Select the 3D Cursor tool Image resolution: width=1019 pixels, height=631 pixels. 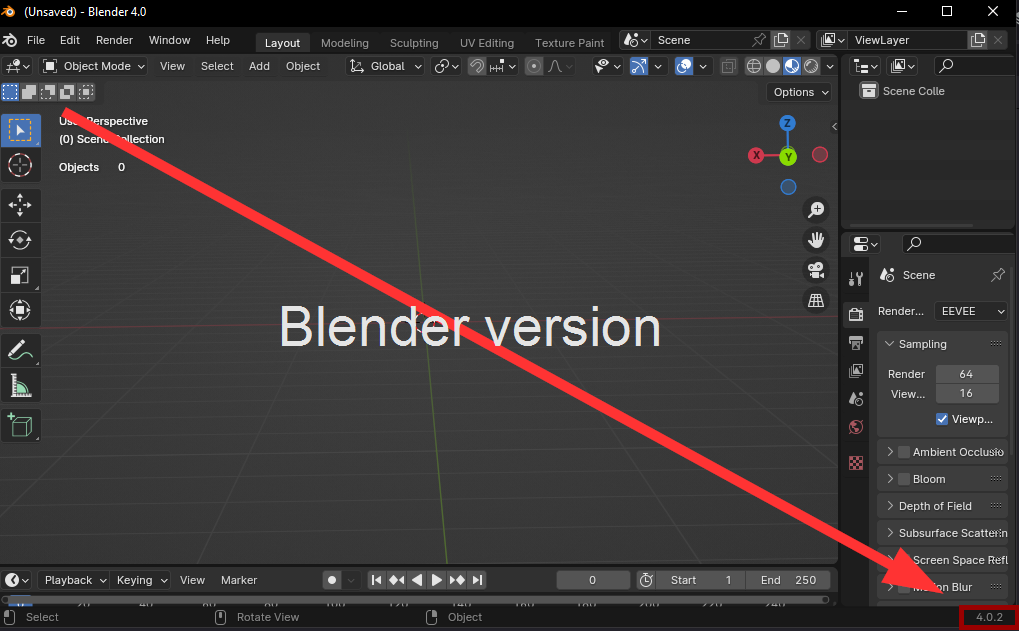point(20,166)
